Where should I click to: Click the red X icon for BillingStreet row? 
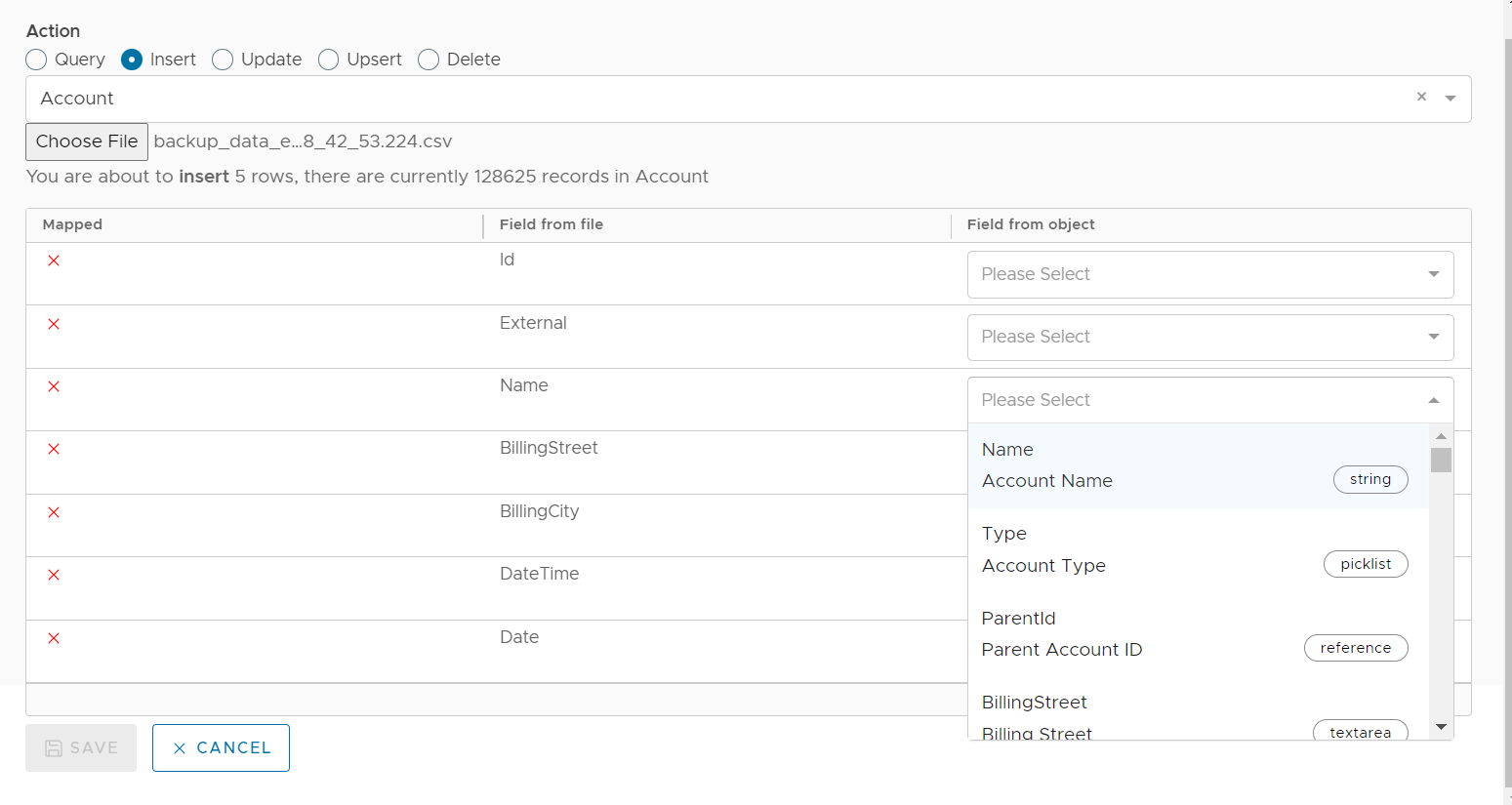(x=54, y=449)
